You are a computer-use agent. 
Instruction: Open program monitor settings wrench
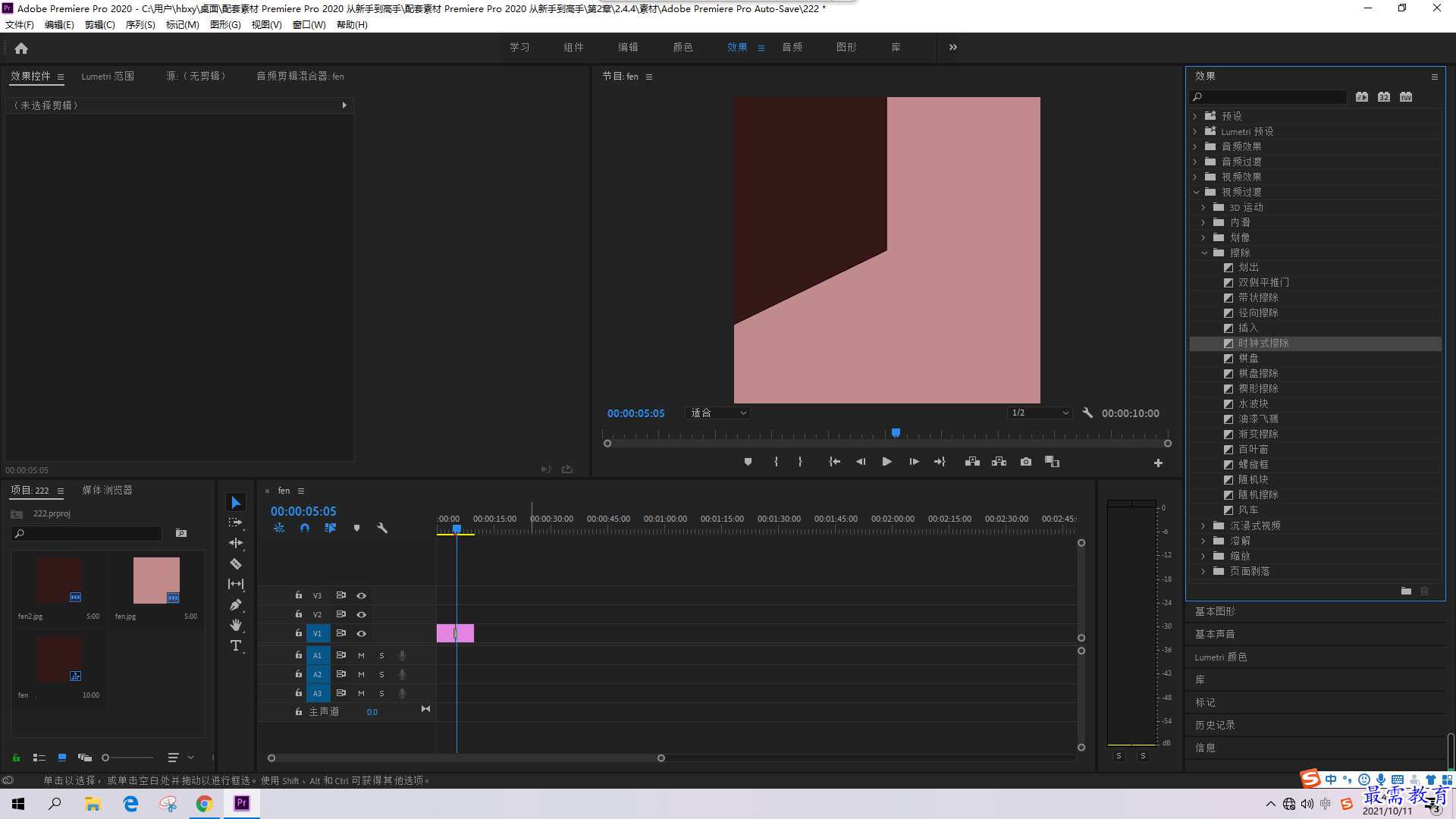pos(1087,413)
